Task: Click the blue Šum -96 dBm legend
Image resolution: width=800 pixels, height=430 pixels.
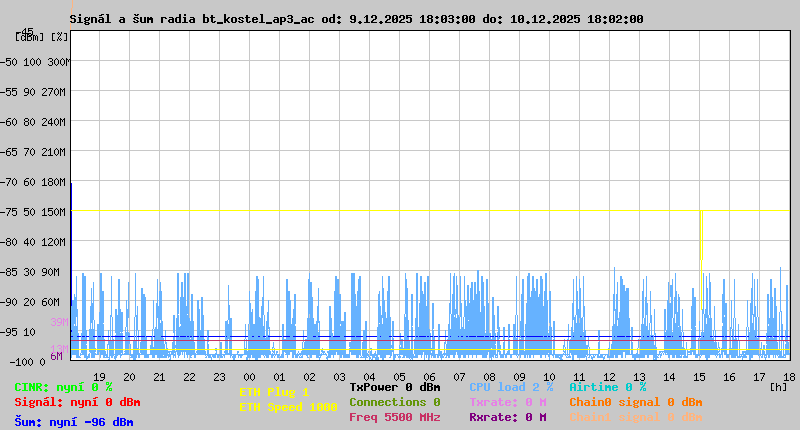Action: click(x=73, y=422)
